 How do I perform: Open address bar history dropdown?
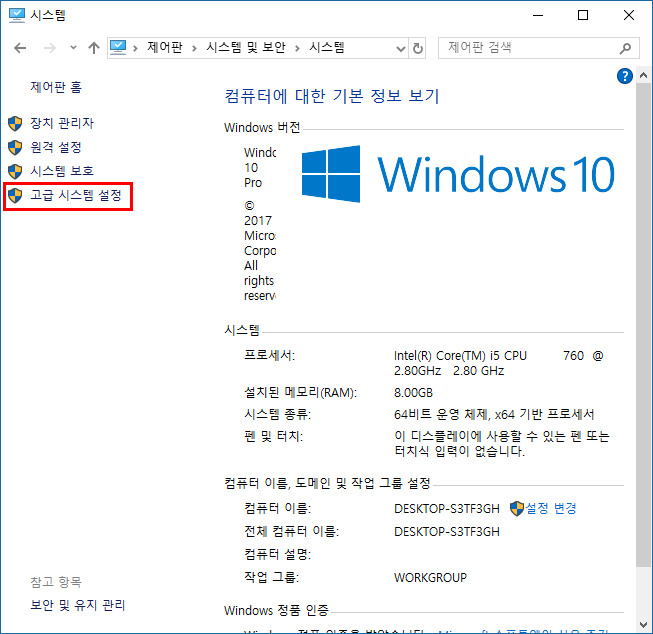pos(401,49)
